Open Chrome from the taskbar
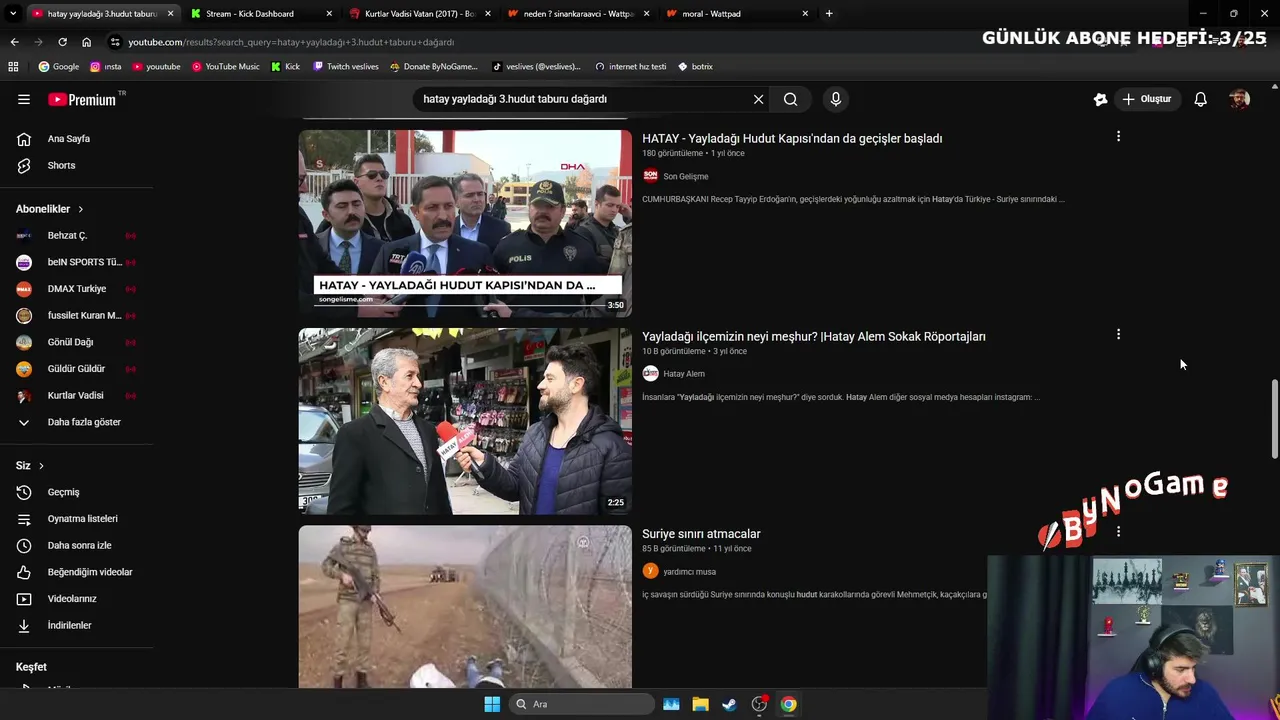 788,704
